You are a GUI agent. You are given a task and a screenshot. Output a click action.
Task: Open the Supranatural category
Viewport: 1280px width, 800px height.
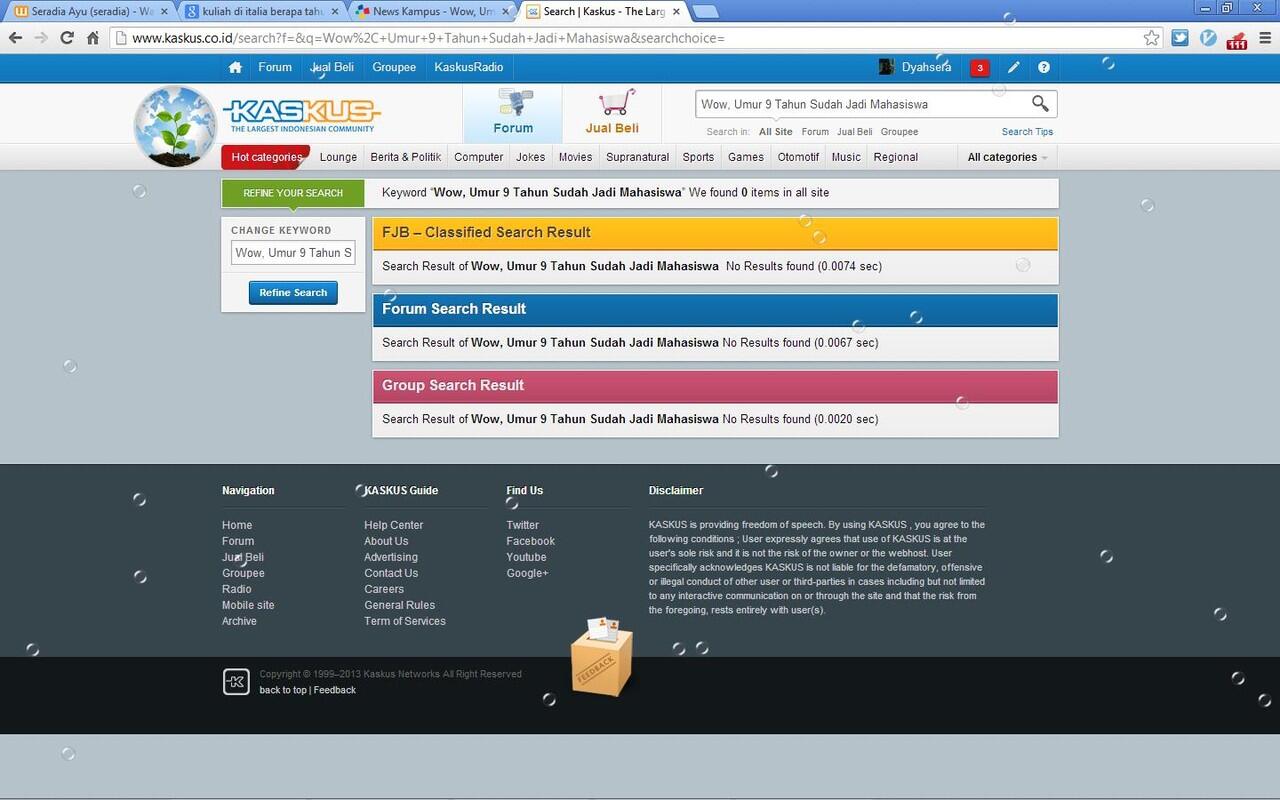[638, 157]
